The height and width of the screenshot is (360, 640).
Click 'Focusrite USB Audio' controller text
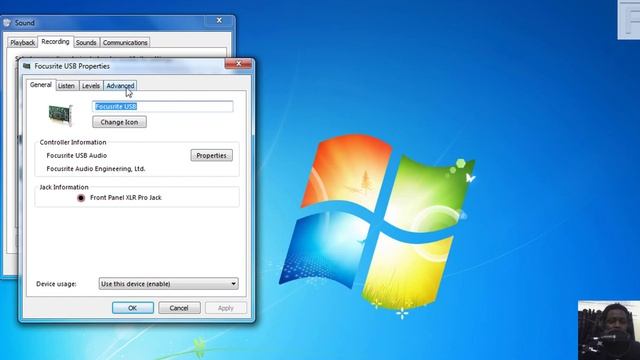coord(77,156)
